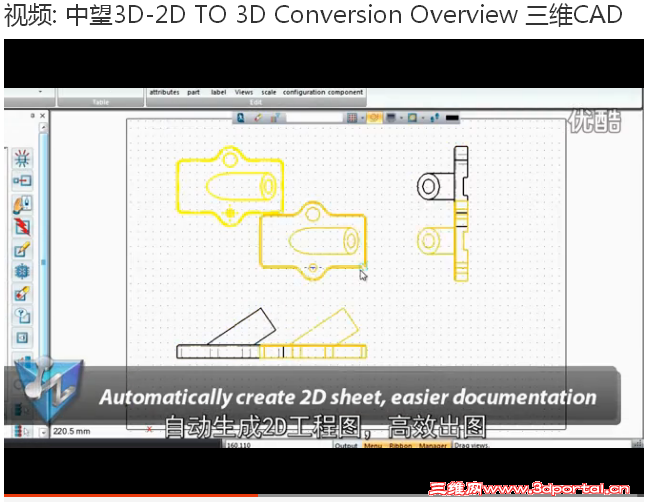649x502 pixels.
Task: Click the component ribbon command
Action: 346,92
